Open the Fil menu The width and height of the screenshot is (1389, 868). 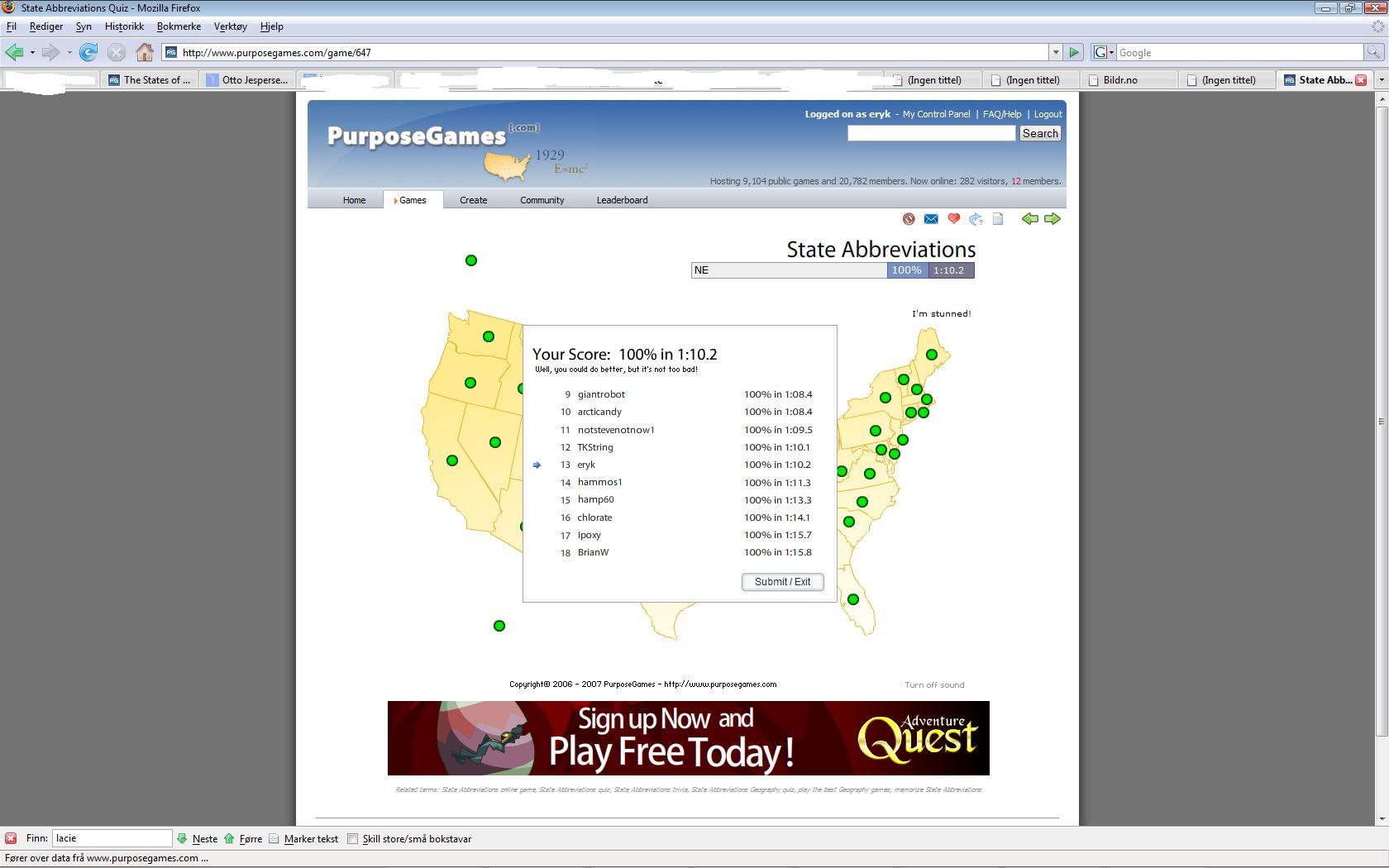click(12, 26)
